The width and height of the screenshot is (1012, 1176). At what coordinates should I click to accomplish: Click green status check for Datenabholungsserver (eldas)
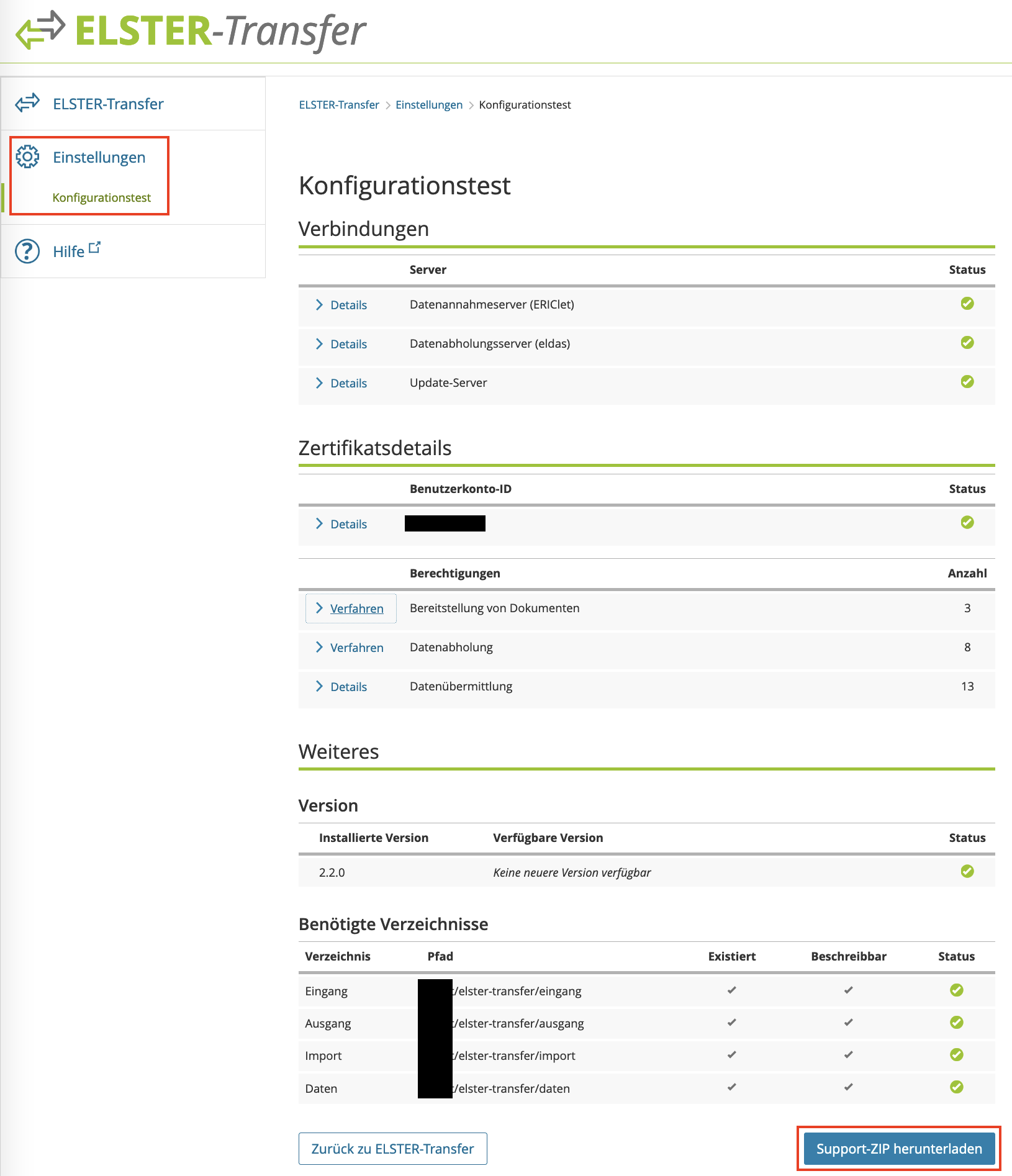point(967,343)
